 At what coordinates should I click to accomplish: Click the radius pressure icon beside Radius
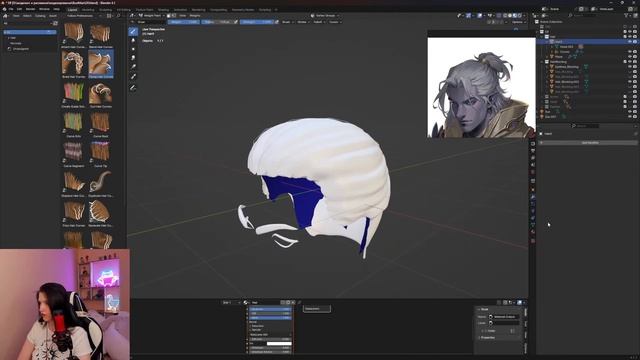point(236,22)
